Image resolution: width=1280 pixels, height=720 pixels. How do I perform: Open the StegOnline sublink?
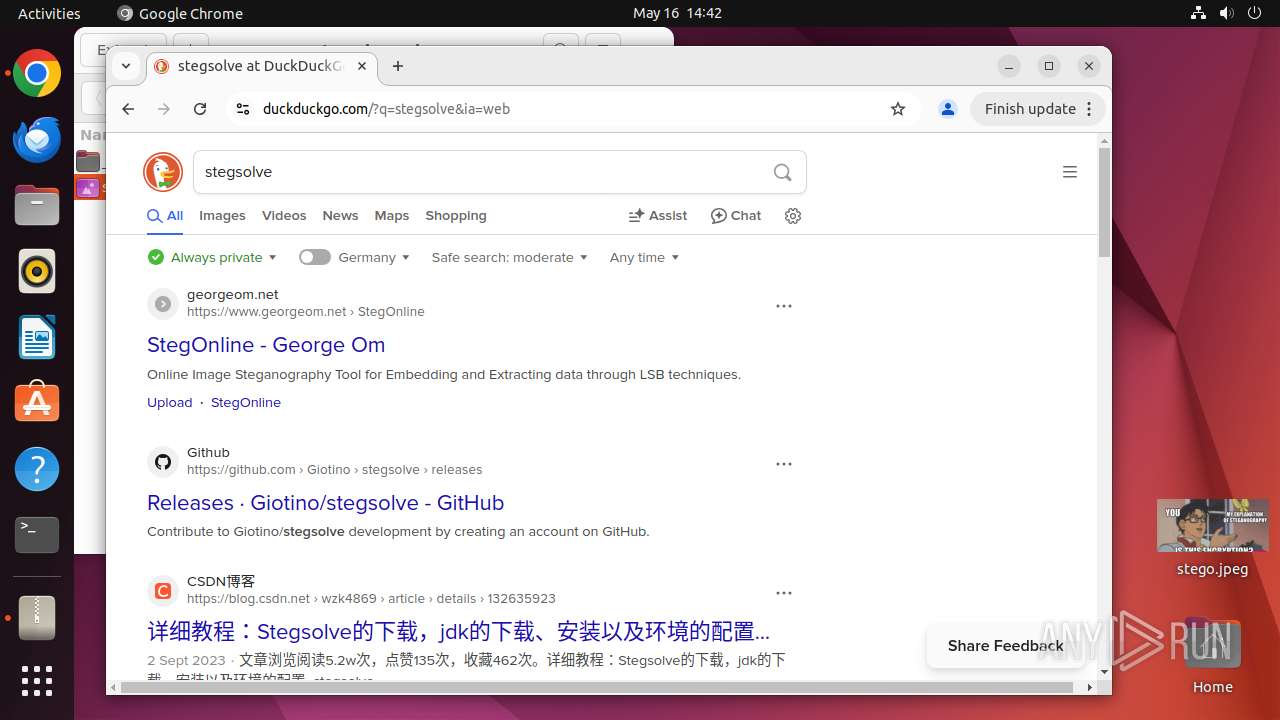[246, 402]
